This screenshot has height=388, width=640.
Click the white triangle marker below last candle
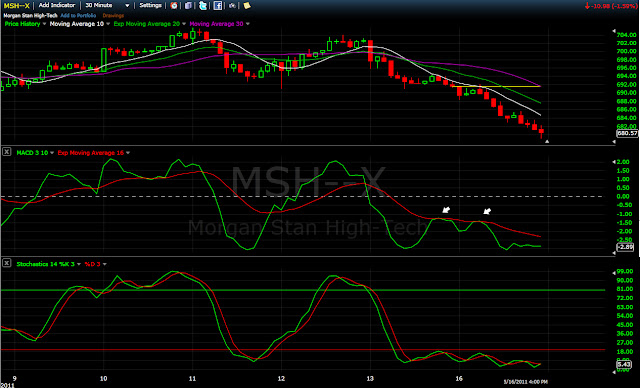[x=547, y=142]
